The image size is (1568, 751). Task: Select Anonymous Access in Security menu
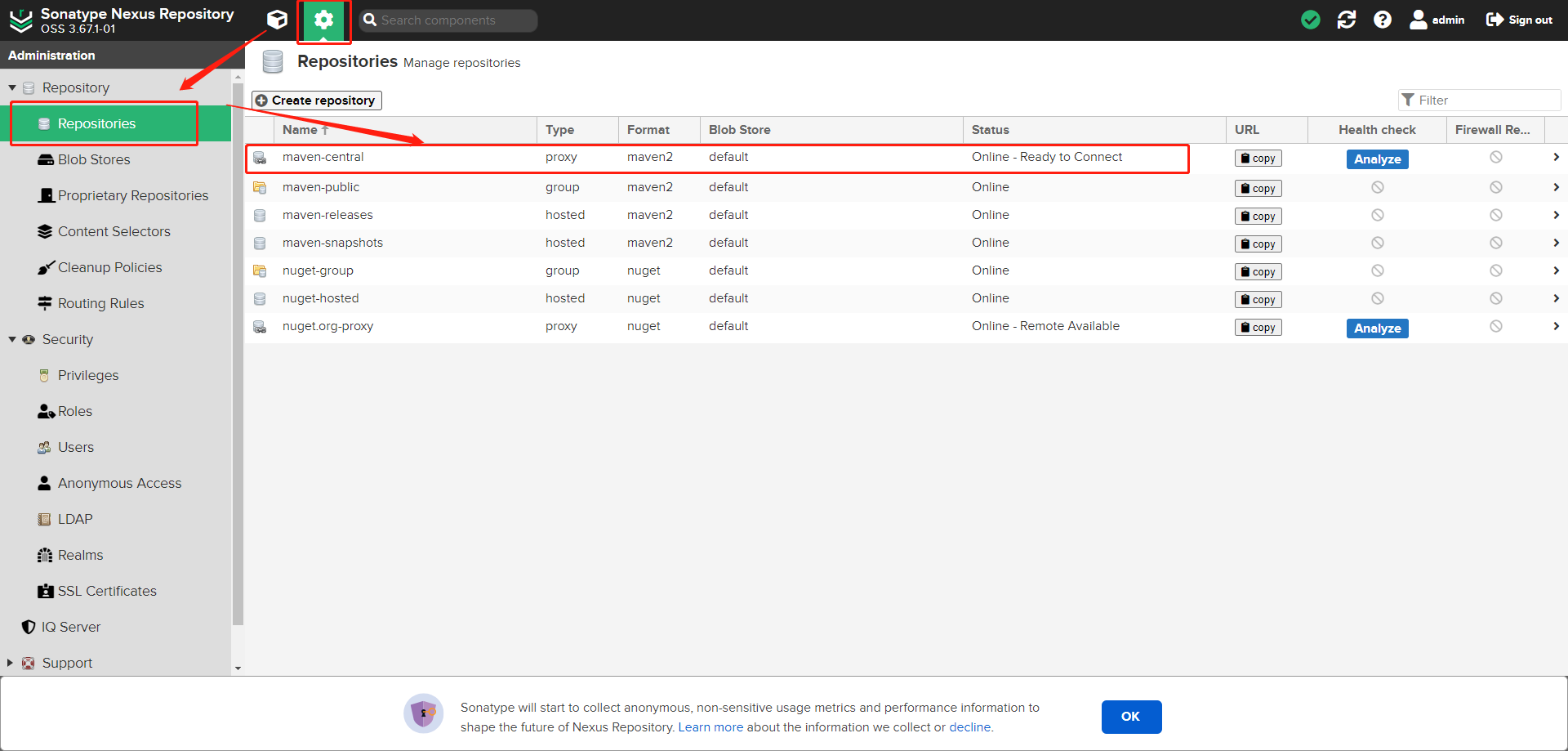119,483
